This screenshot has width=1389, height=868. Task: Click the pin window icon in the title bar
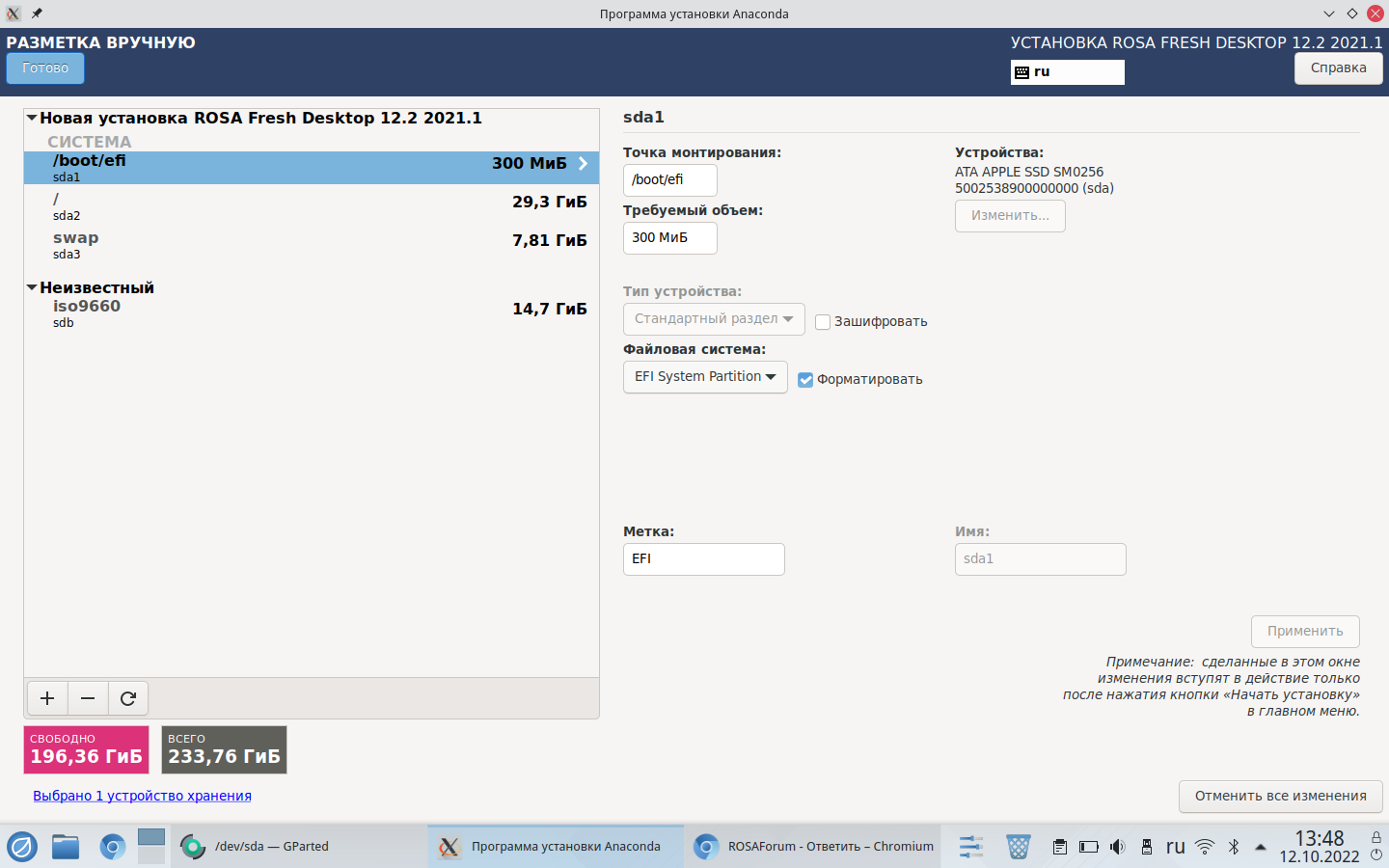37,14
